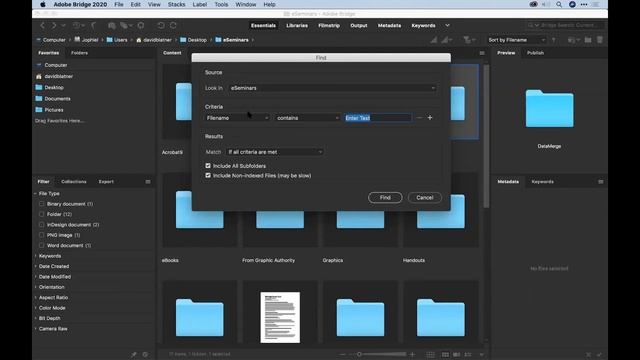
Task: Click the Enter Text input field
Action: [378, 118]
